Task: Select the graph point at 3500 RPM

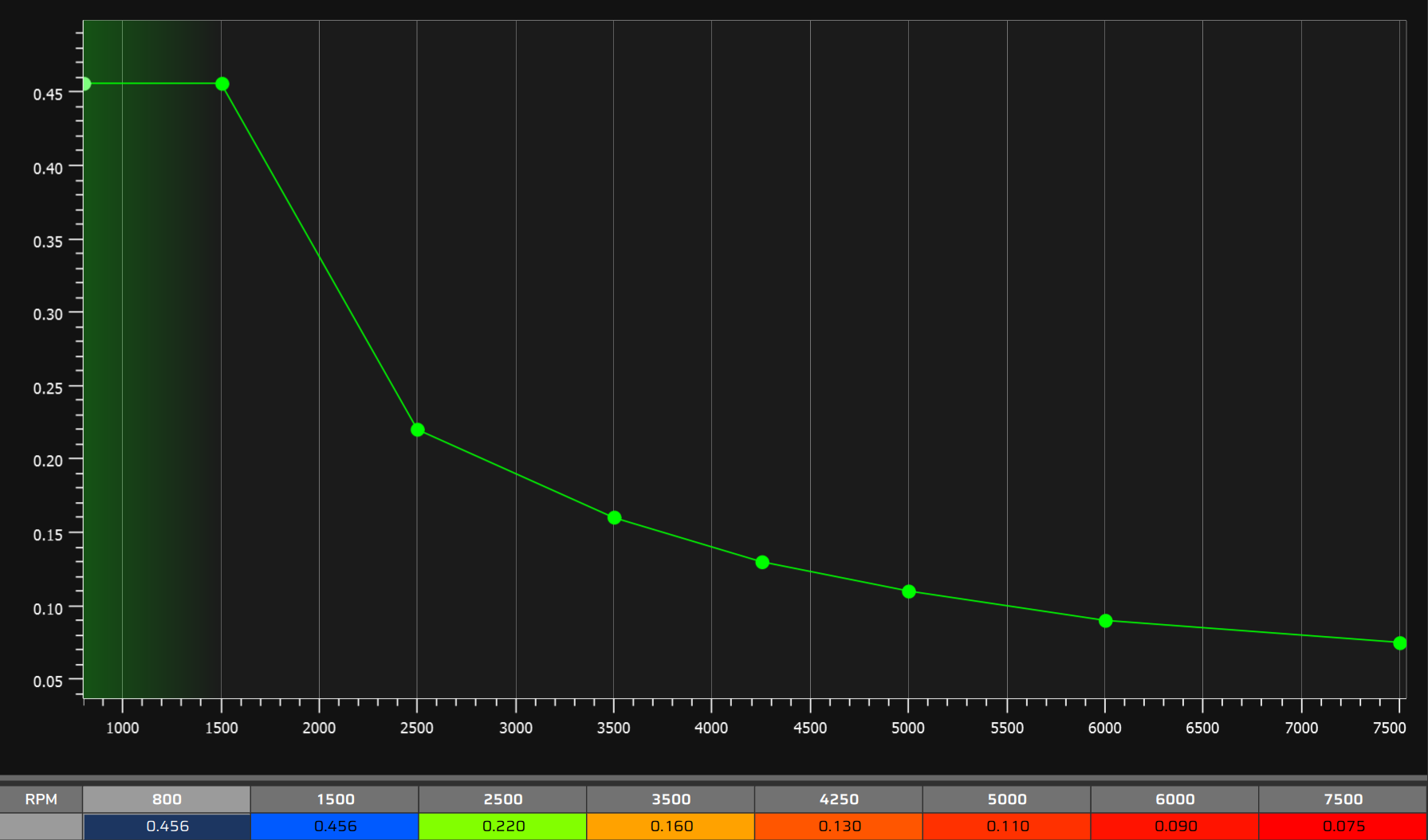Action: tap(615, 518)
